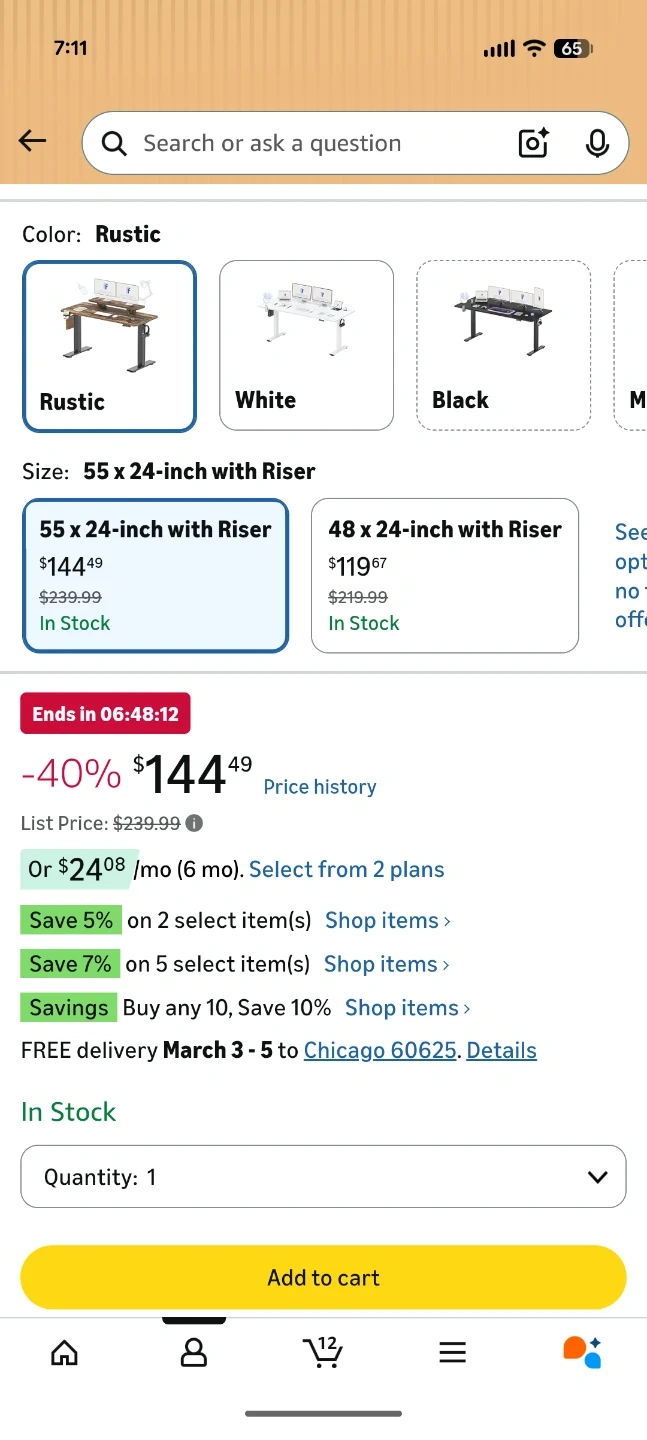Expand Shop items for Save 5%
Viewport: 647px width, 1440px height.
[x=387, y=920]
